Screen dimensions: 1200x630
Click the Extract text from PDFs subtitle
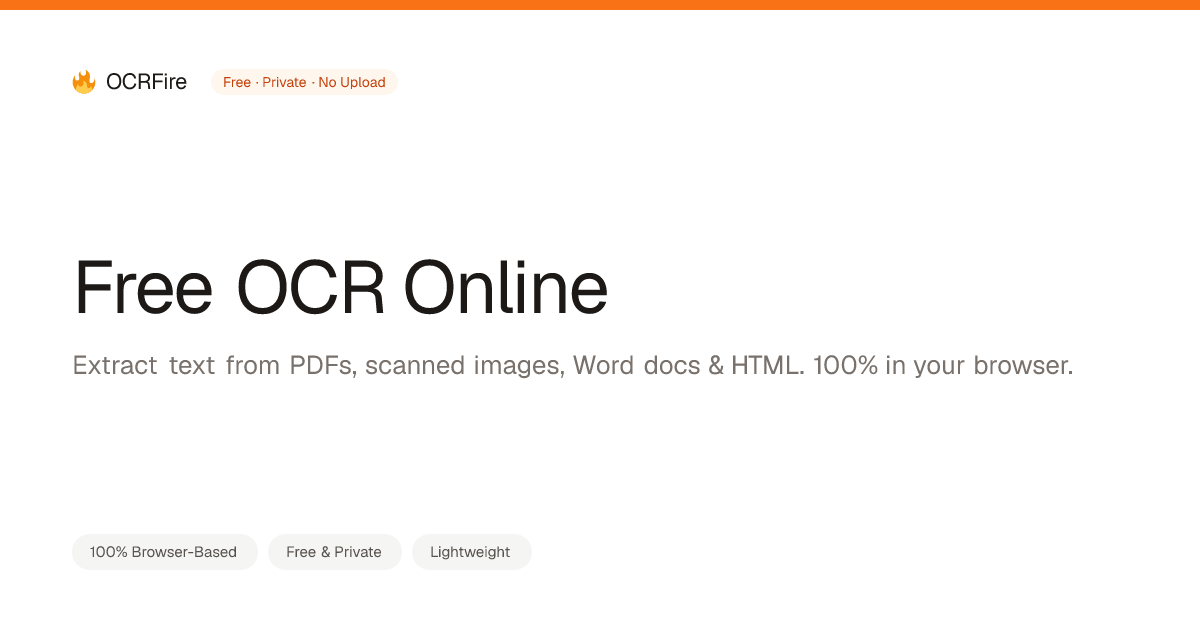pos(573,366)
